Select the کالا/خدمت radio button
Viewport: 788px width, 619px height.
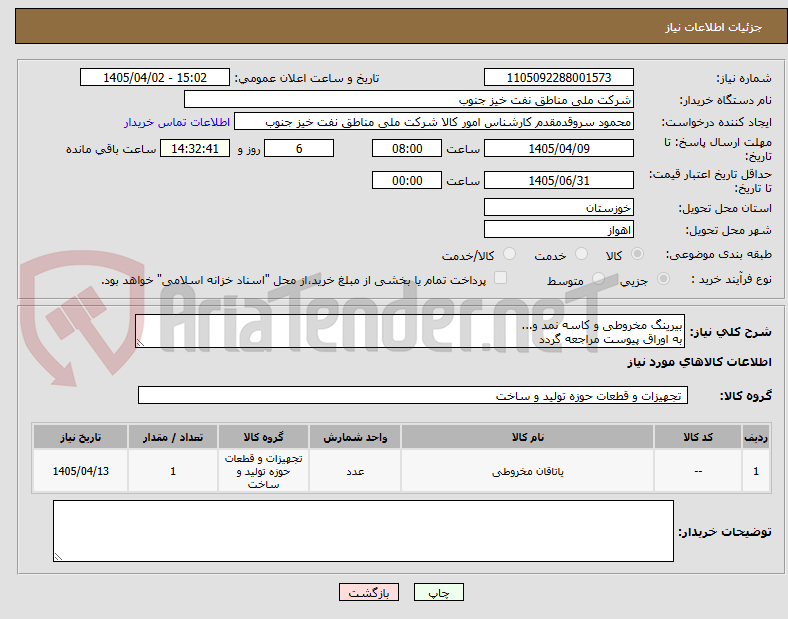[x=510, y=254]
